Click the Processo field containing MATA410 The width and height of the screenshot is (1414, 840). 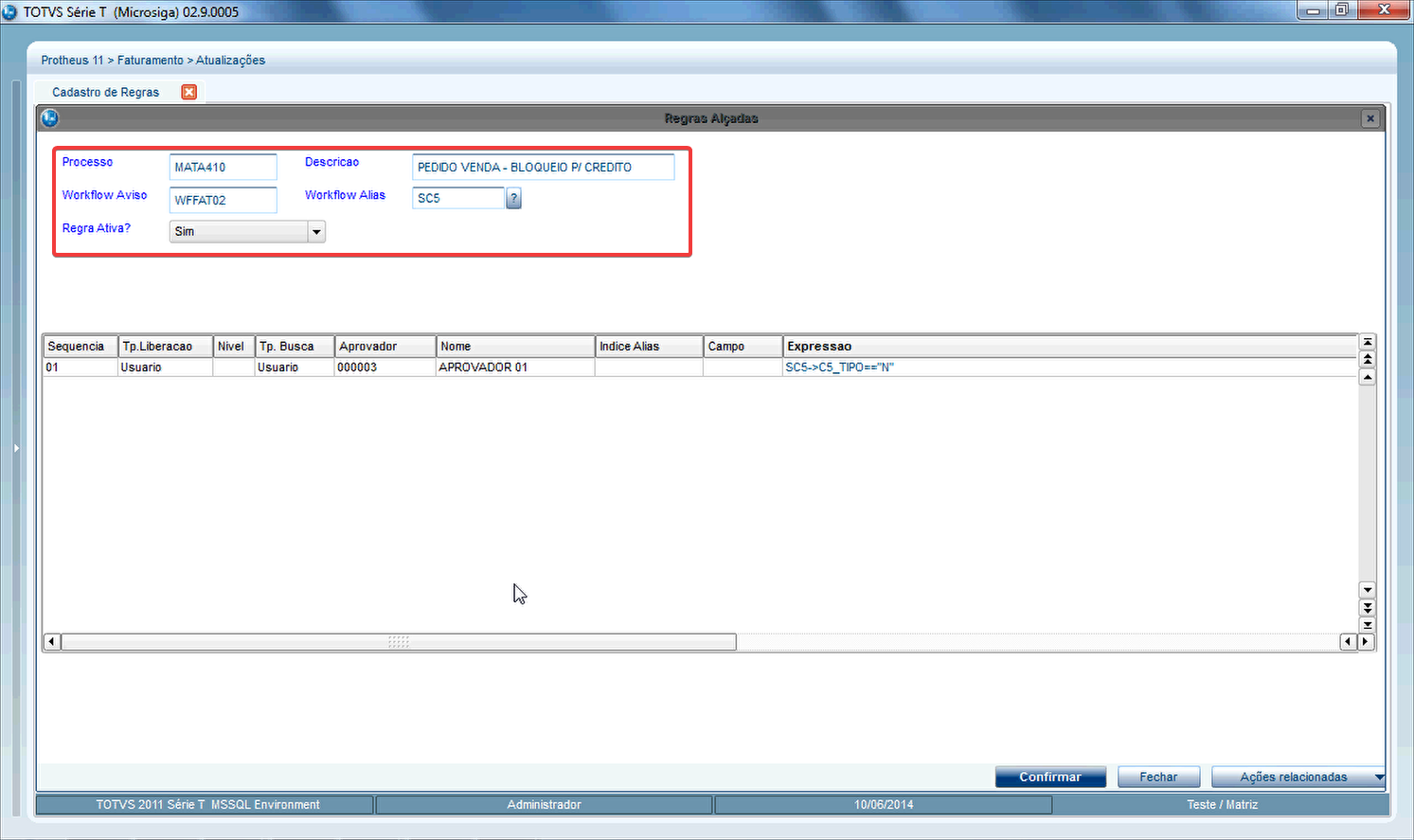(223, 167)
